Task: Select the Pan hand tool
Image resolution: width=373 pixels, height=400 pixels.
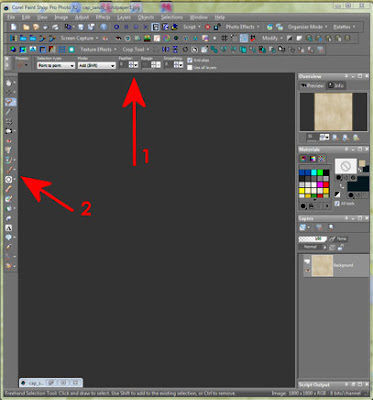Action: (8, 83)
